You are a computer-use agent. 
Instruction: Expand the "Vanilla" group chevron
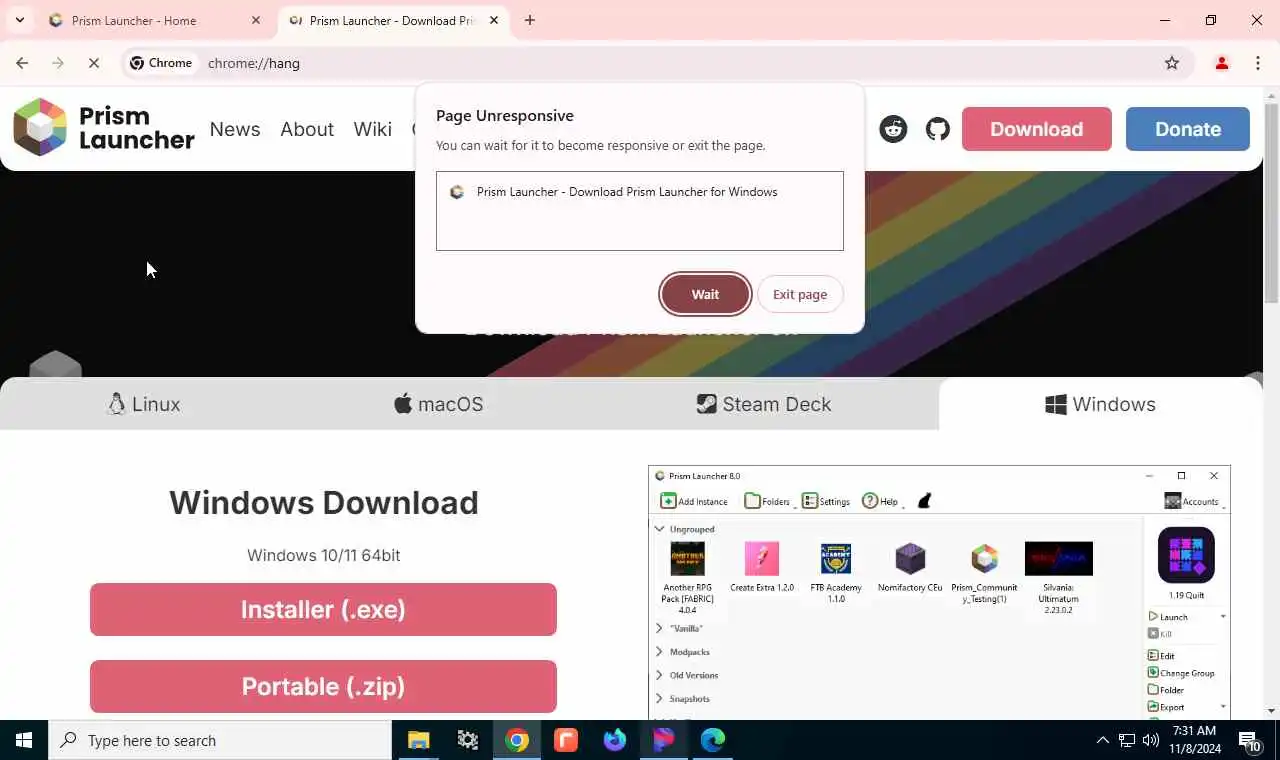[659, 628]
